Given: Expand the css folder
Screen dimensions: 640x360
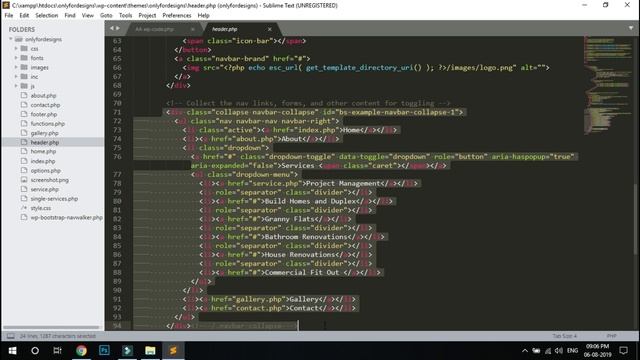Looking at the screenshot, I should pyautogui.click(x=16, y=49).
